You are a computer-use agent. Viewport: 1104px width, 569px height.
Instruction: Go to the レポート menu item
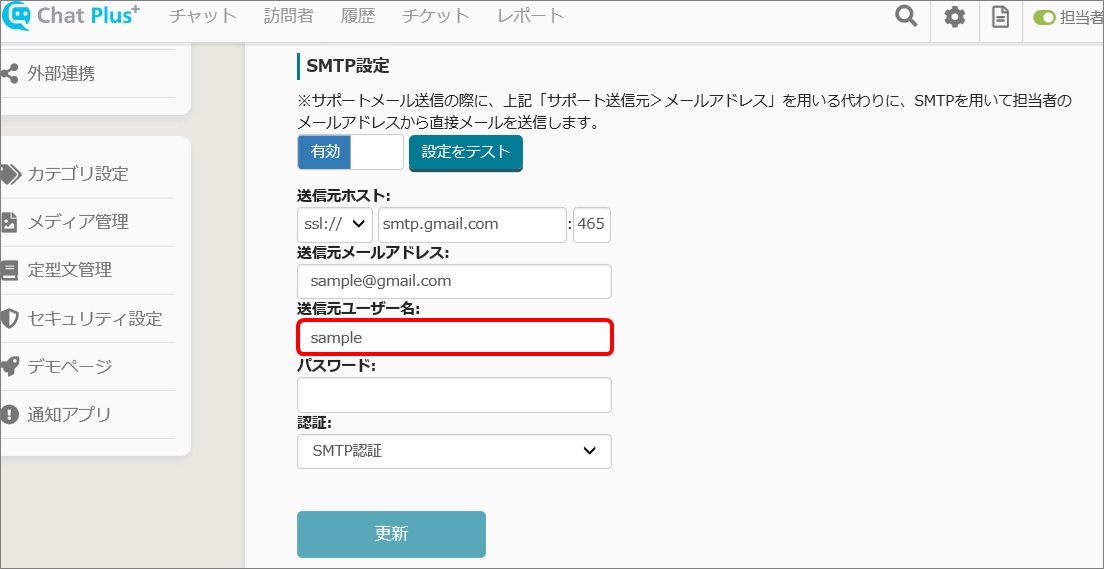pyautogui.click(x=530, y=16)
